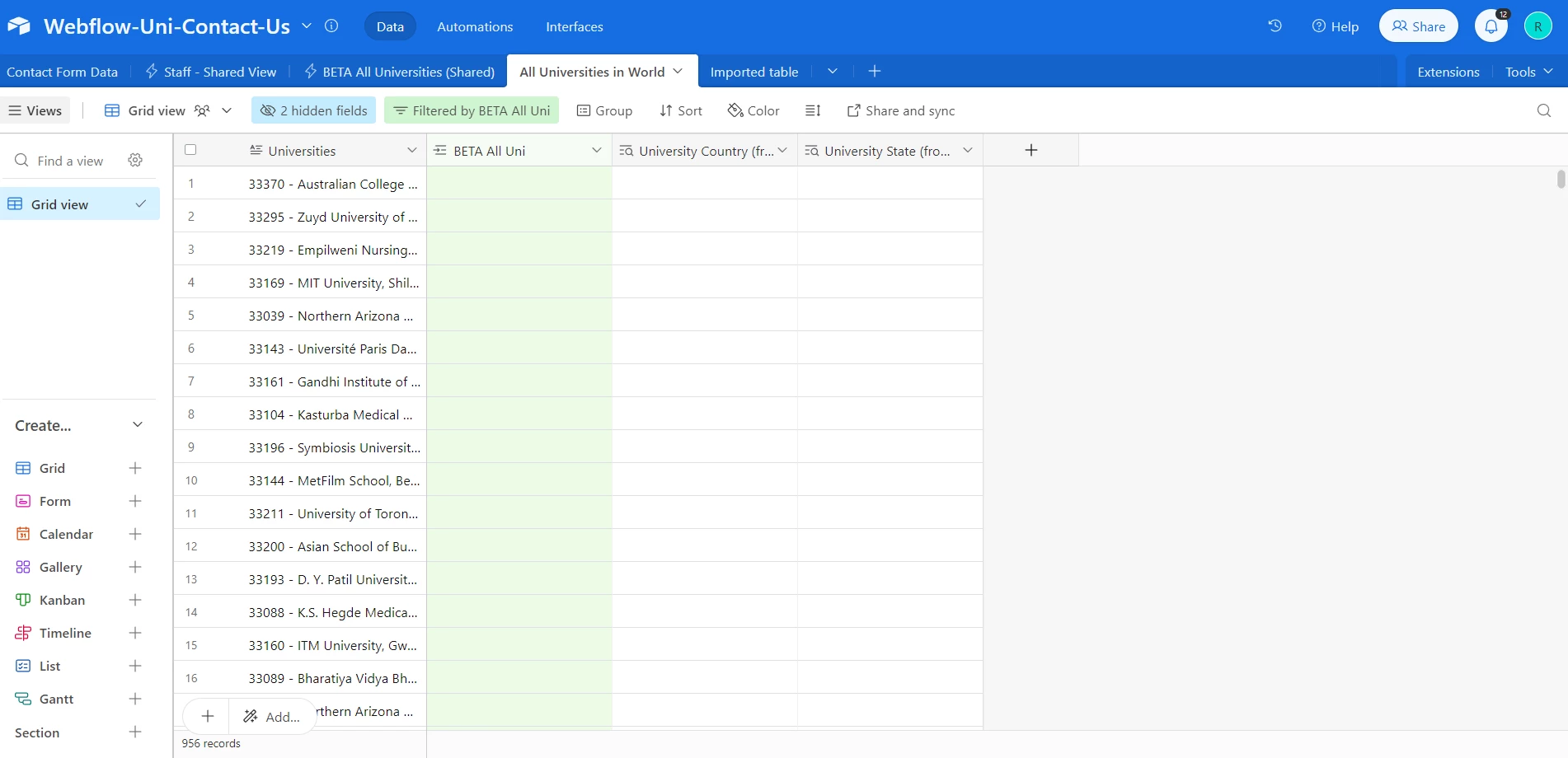Open Extensions panel
Viewport: 1568px width, 758px height.
point(1448,72)
